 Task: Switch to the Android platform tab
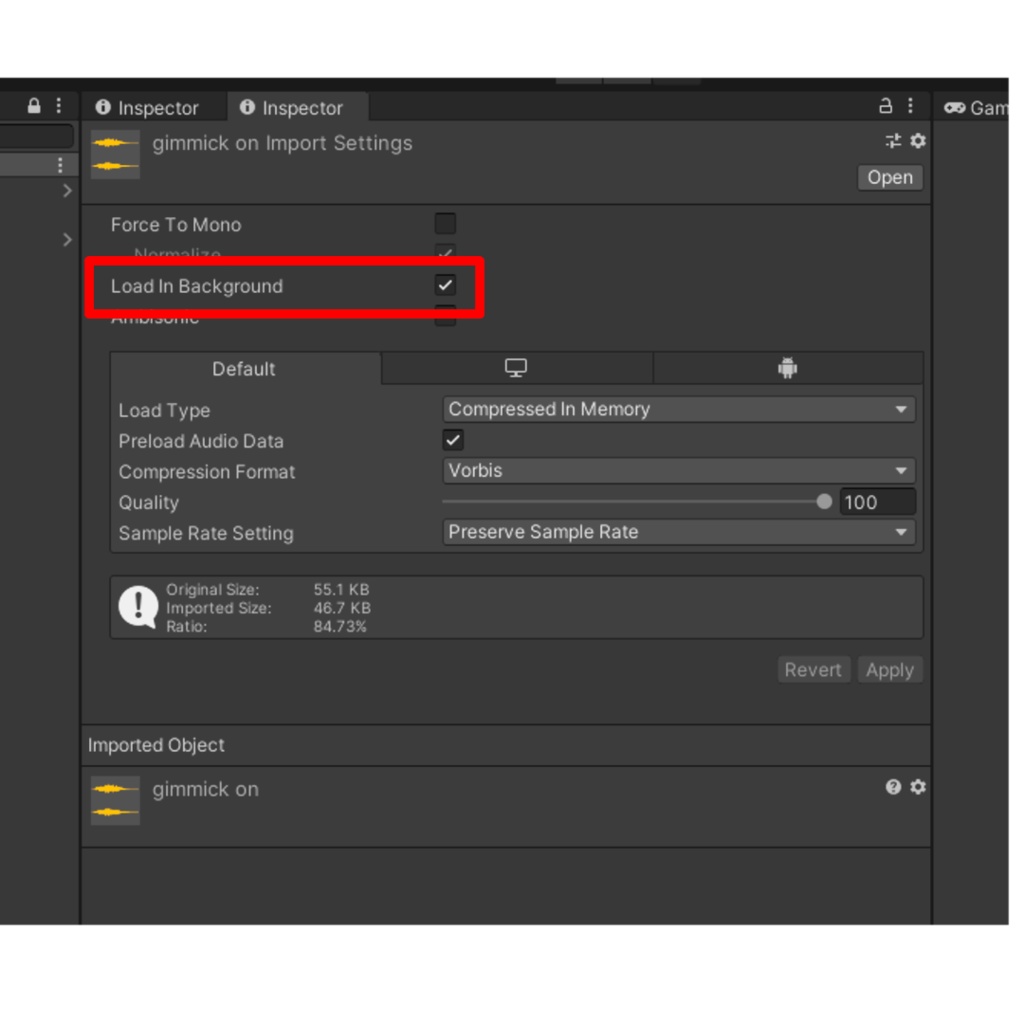point(788,368)
